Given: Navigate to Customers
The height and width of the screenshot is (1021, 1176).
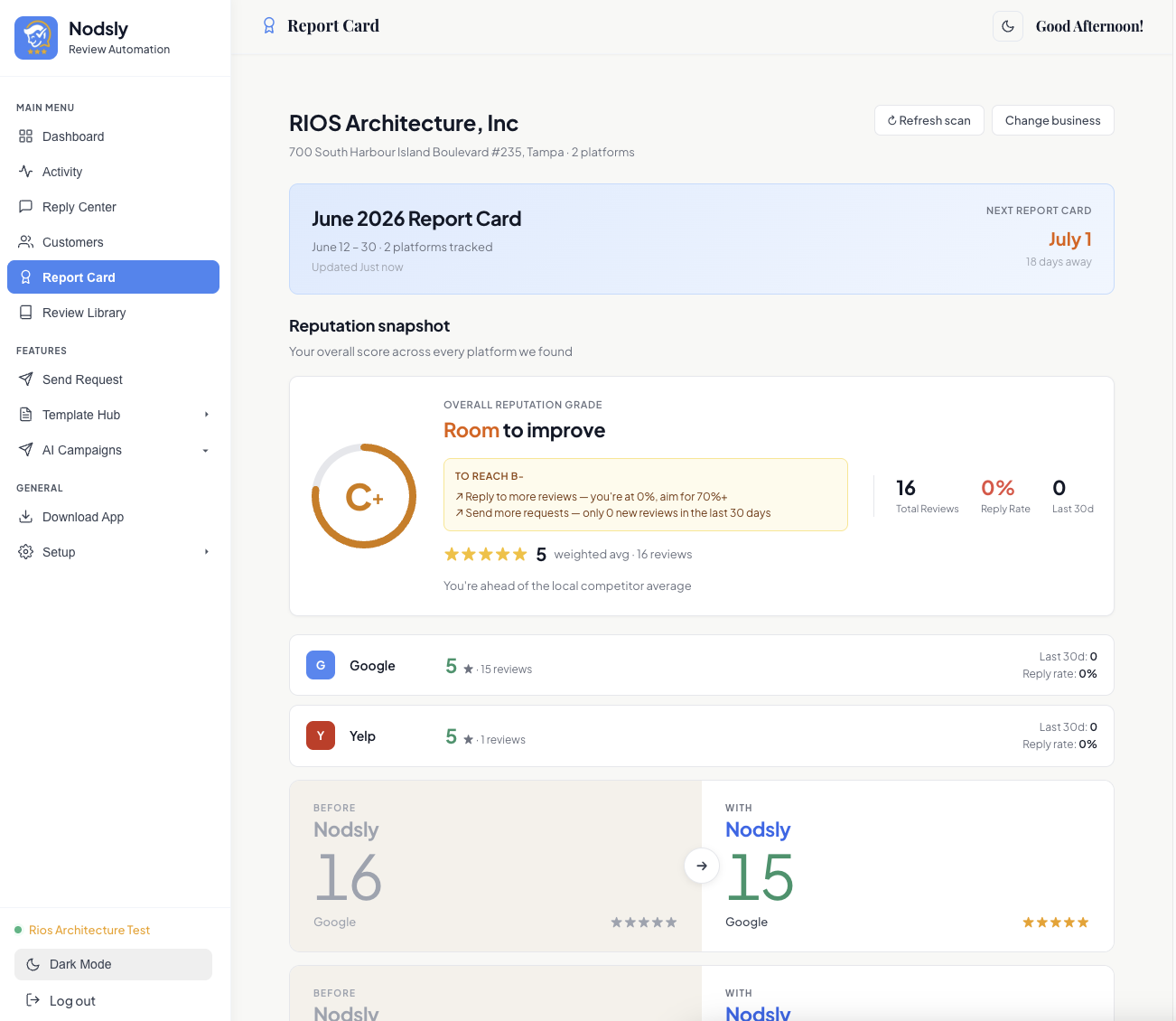Looking at the screenshot, I should click(x=113, y=242).
